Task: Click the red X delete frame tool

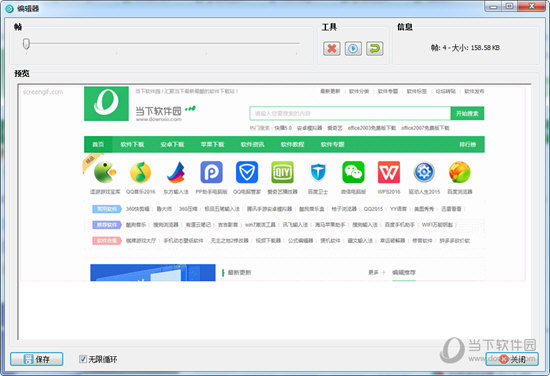Action: point(331,48)
